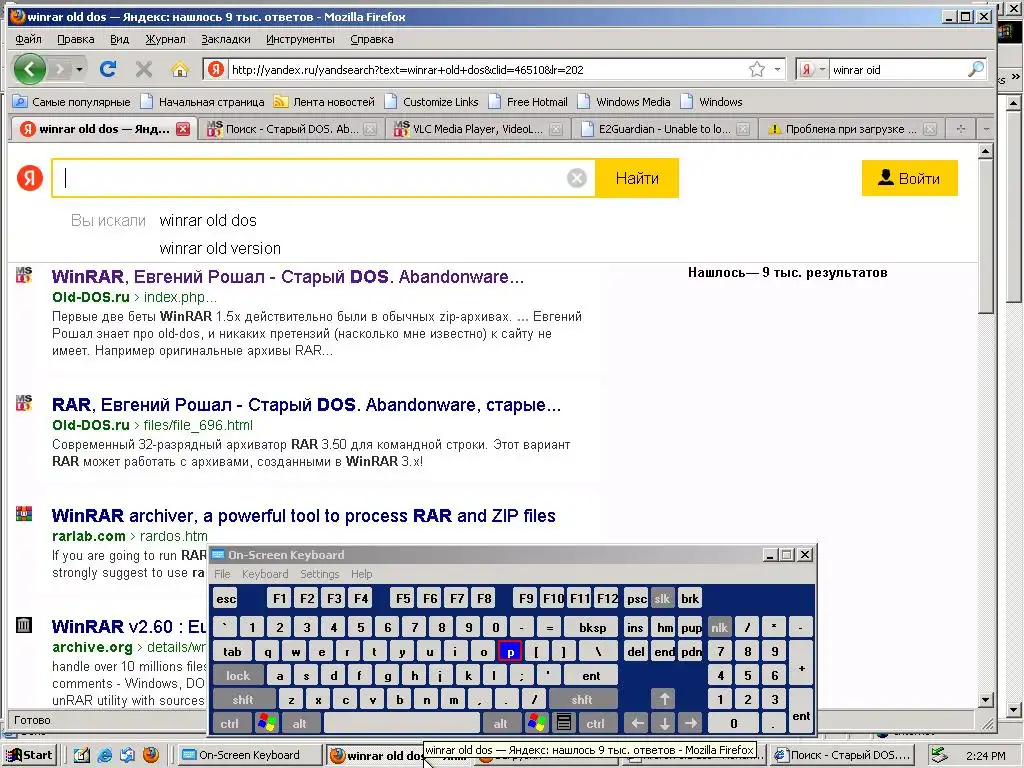This screenshot has width=1024, height=768.
Task: Toggle the right alt key
Action: [x=500, y=723]
